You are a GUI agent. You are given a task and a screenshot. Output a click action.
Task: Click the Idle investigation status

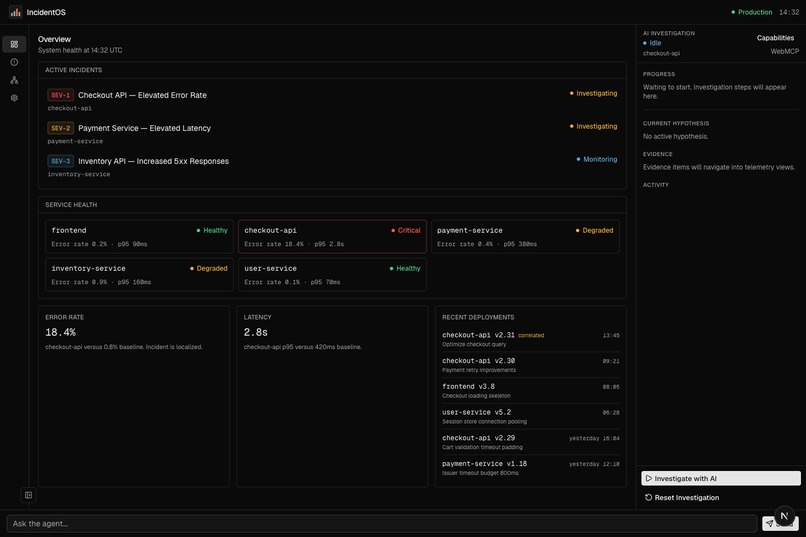652,43
